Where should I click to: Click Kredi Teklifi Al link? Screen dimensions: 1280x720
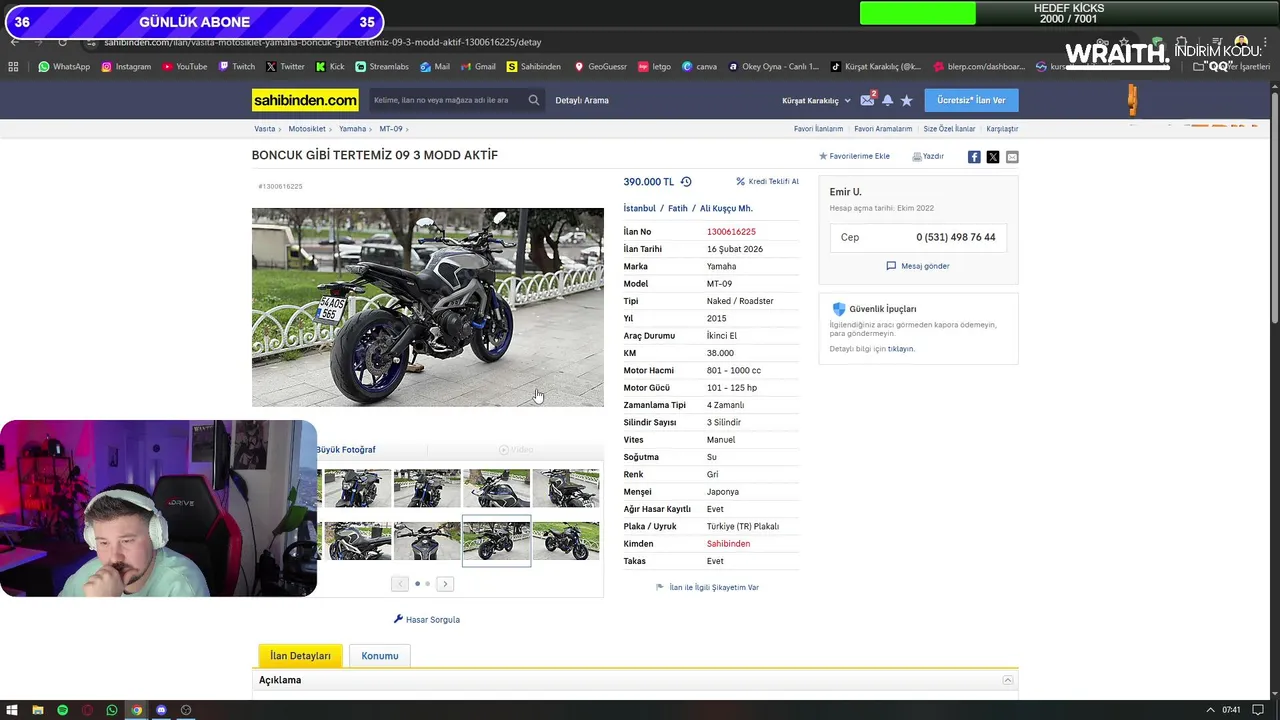767,182
